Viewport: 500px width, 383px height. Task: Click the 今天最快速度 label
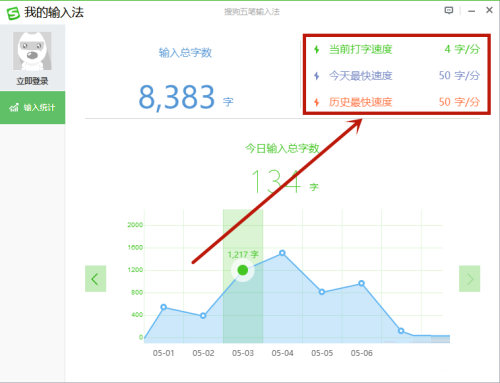click(x=360, y=76)
